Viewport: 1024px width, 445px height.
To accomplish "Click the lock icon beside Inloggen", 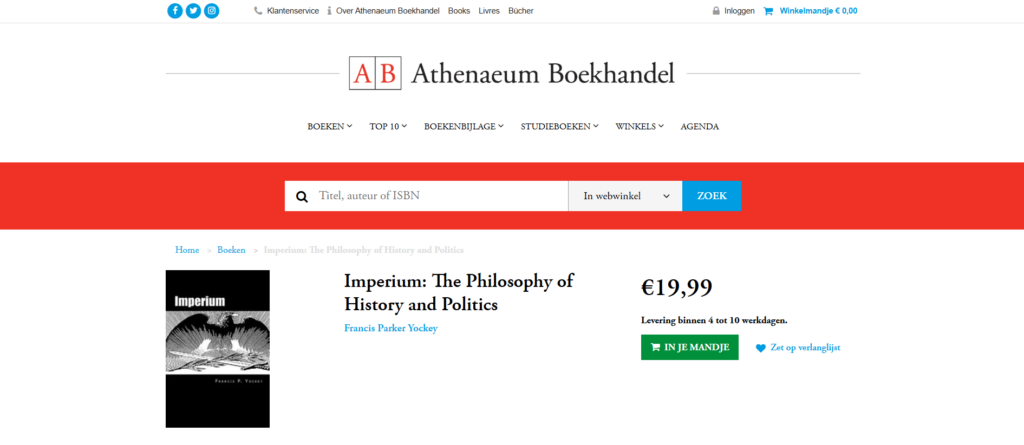I will click(x=716, y=11).
